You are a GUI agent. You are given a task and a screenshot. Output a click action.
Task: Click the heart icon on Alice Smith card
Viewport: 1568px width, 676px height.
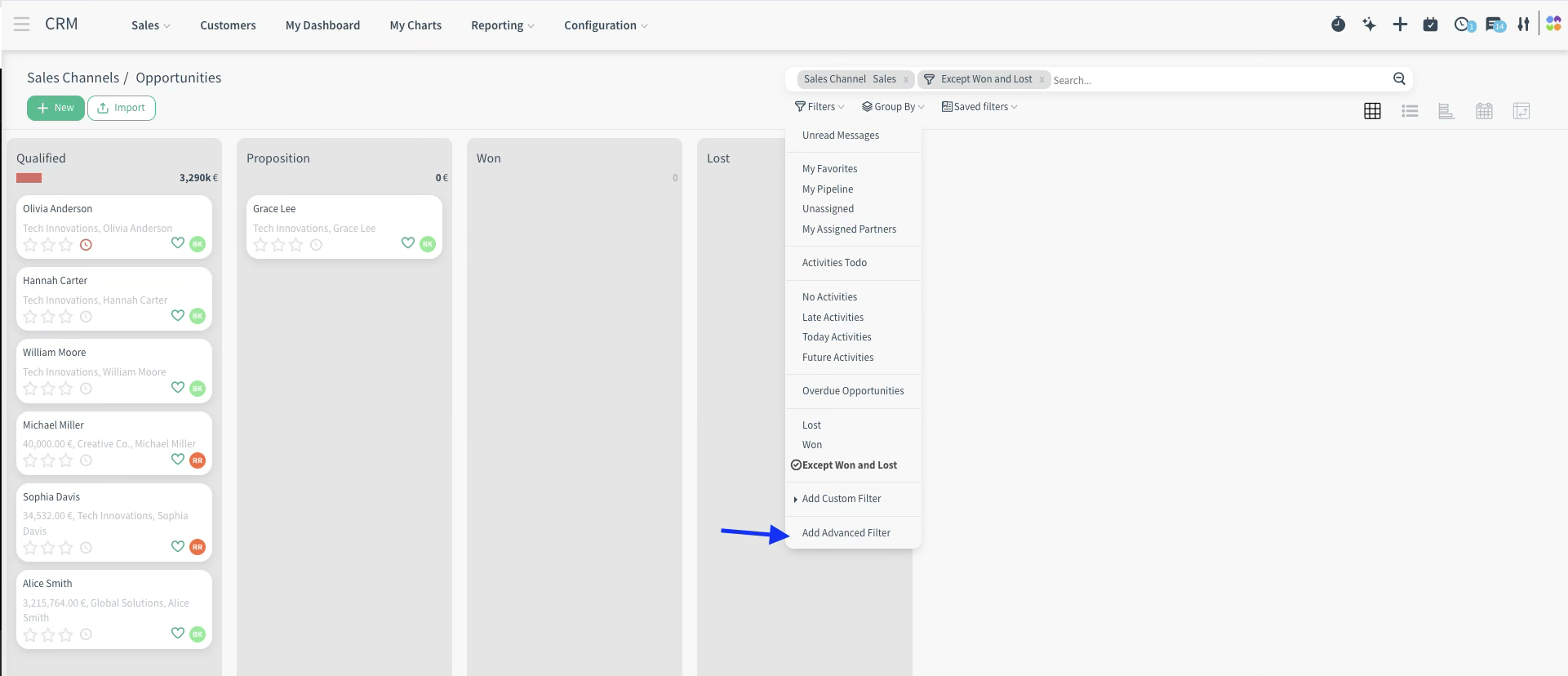click(177, 633)
